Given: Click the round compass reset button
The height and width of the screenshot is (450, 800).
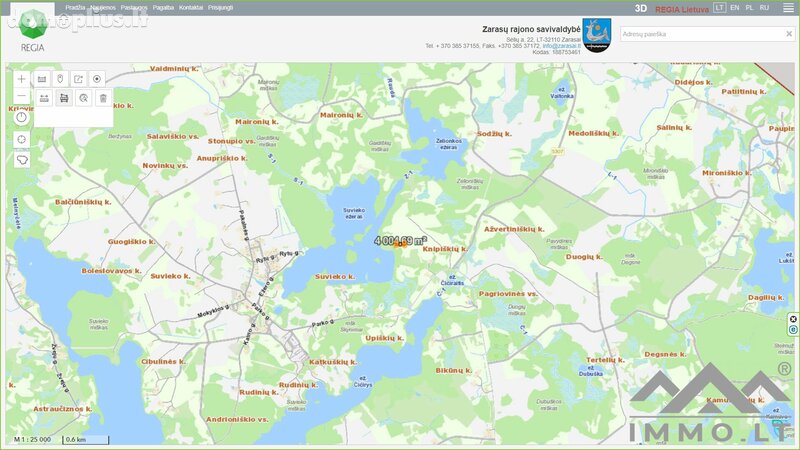Looking at the screenshot, I should 21,118.
